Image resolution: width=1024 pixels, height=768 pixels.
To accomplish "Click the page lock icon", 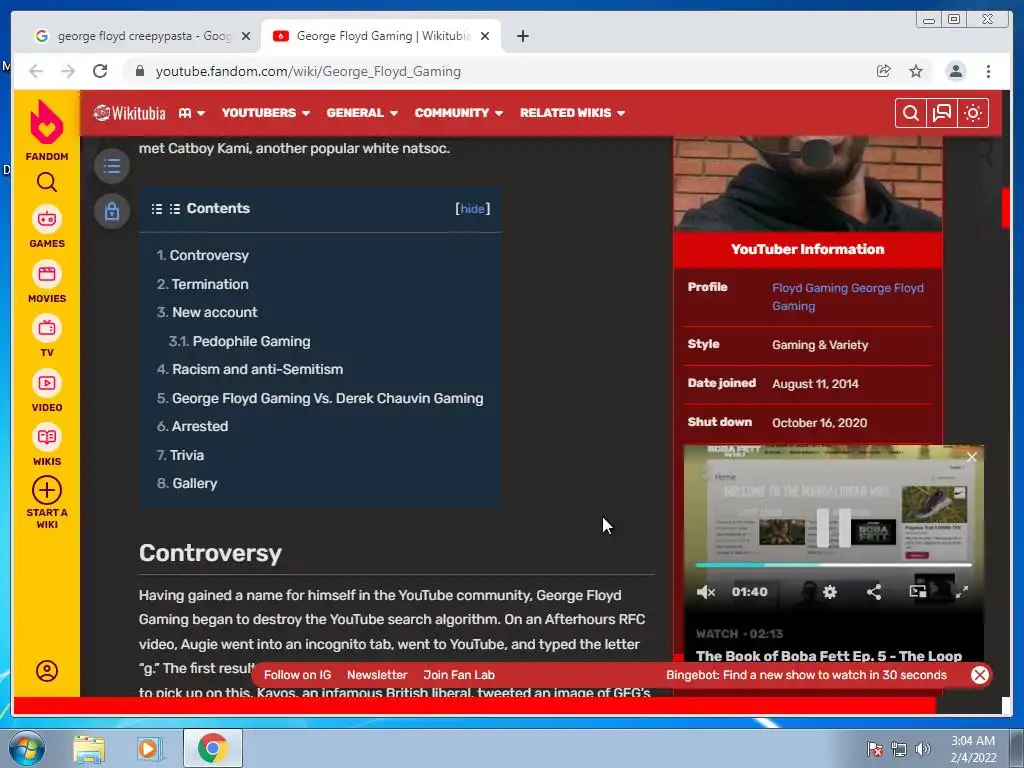I will [112, 211].
